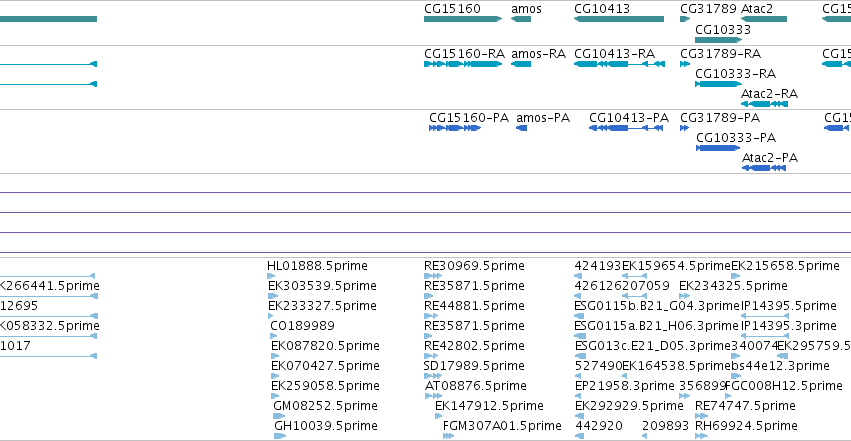Screen dimensions: 851x441
Task: Select the CG10333-PA protein bar
Action: (x=718, y=148)
